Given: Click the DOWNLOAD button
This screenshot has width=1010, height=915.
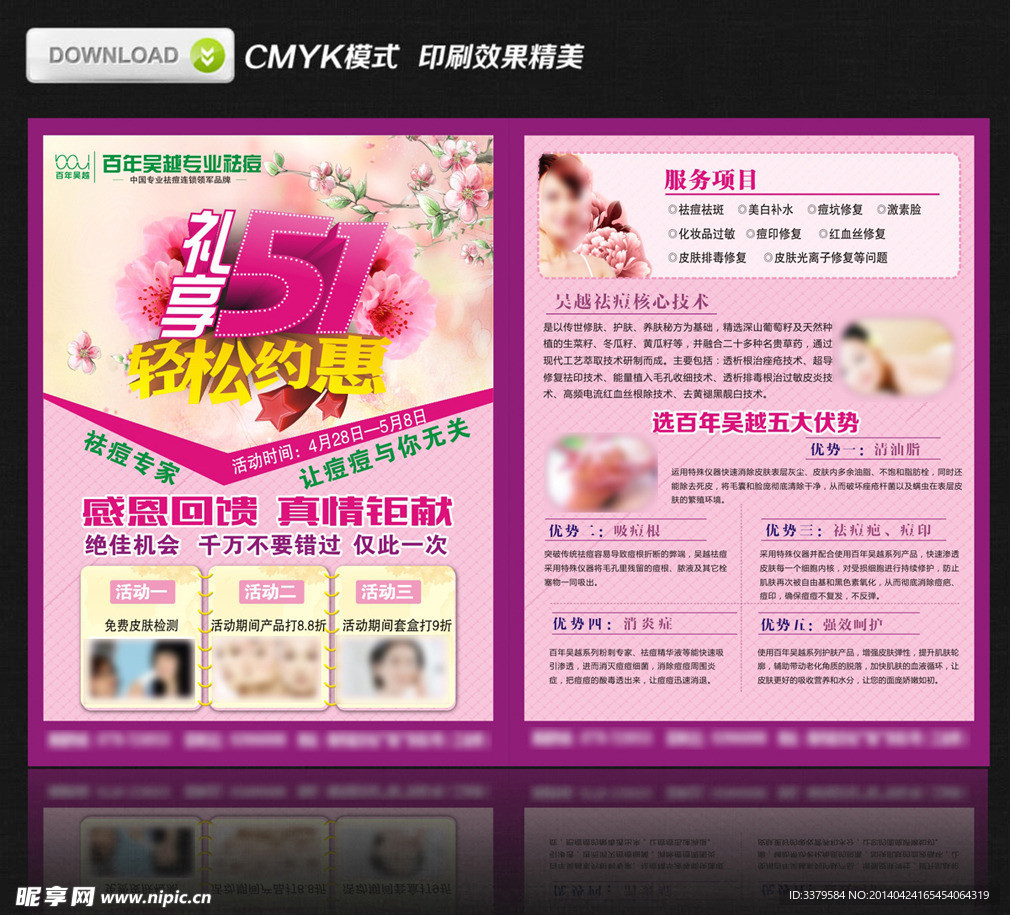Looking at the screenshot, I should 129,55.
